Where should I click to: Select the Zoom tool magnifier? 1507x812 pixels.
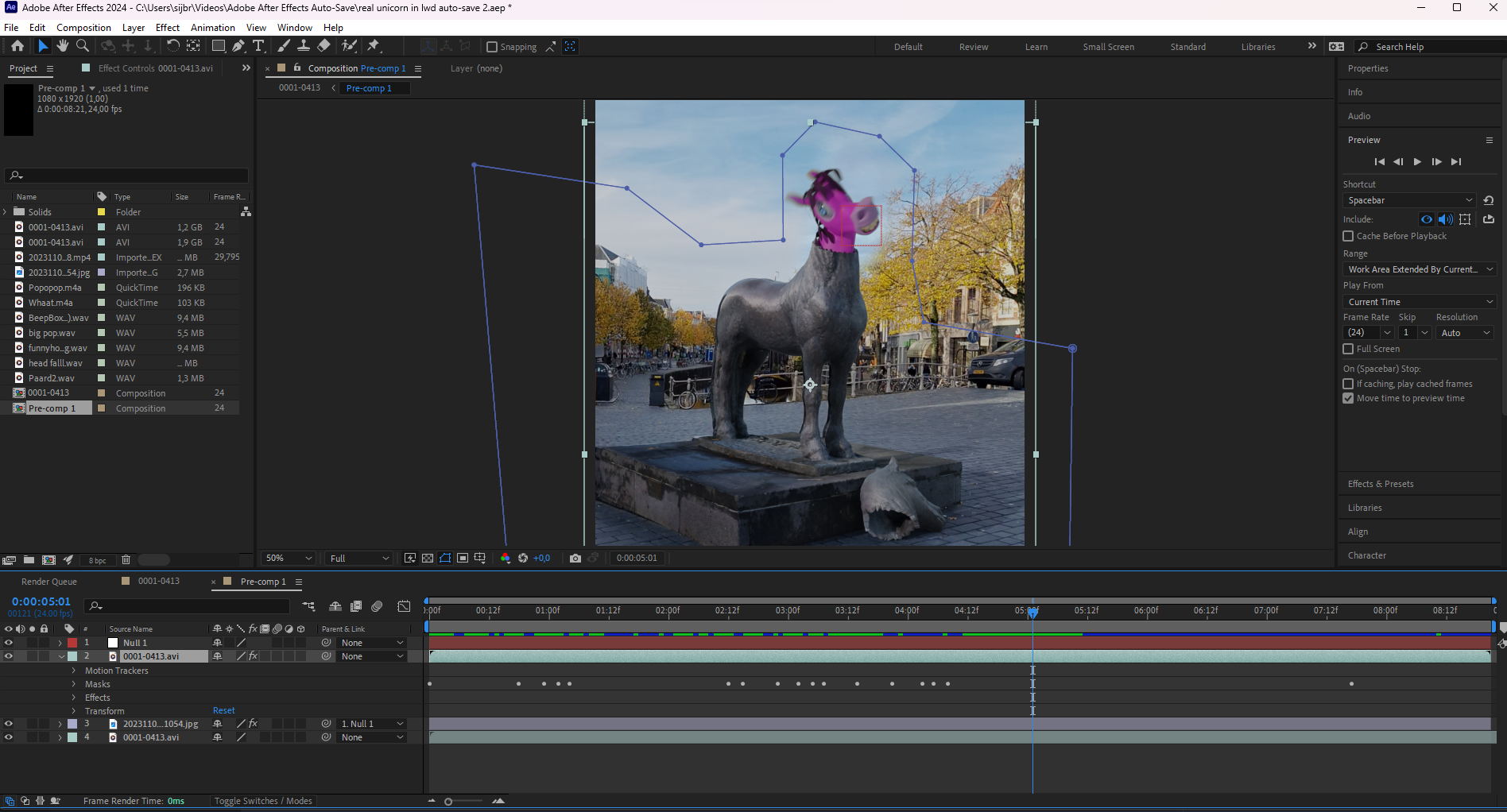coord(83,46)
